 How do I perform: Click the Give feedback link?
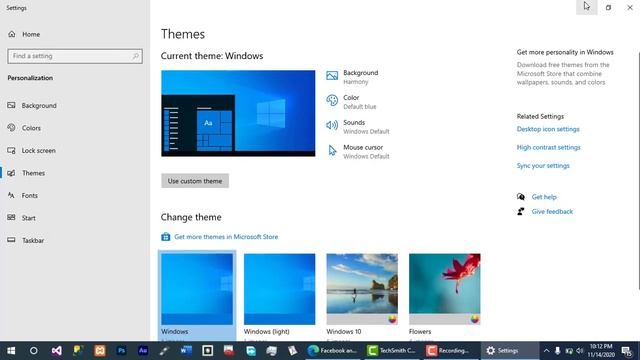click(552, 211)
